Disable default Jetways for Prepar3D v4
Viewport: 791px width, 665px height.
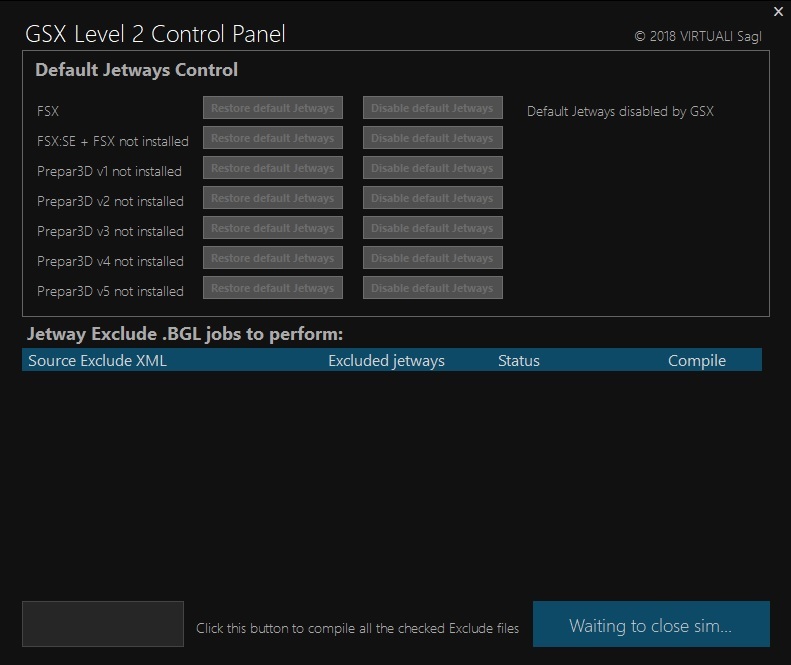tap(432, 258)
